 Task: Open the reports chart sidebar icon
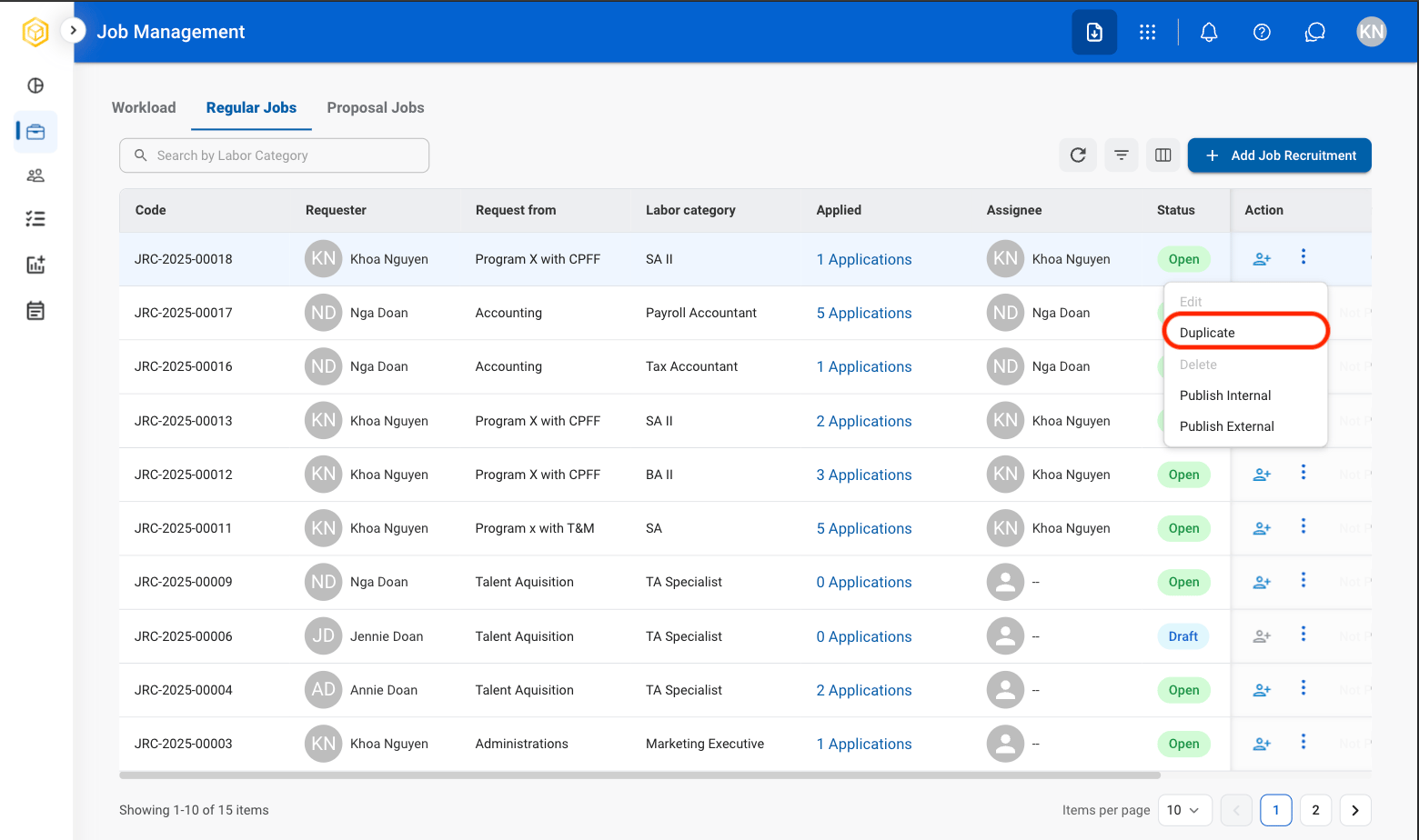coord(35,265)
